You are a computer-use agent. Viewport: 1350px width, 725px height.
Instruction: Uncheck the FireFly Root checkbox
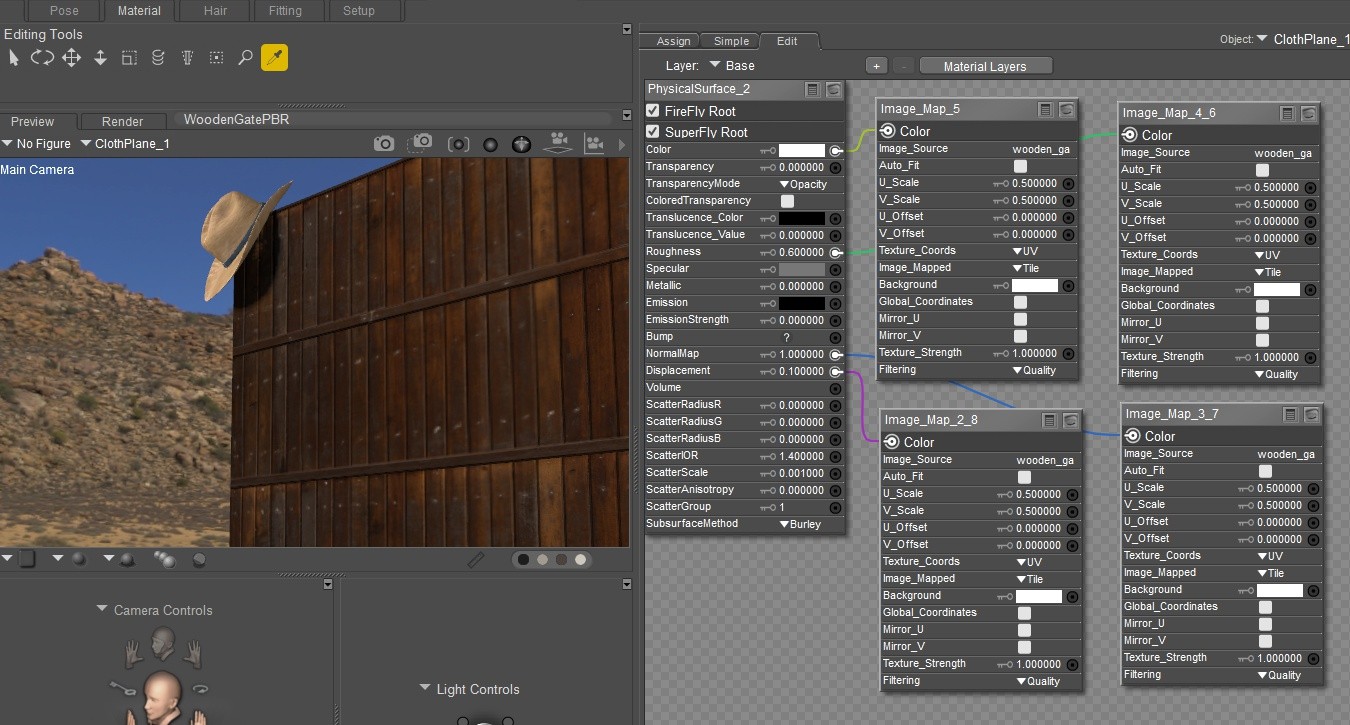[x=653, y=111]
